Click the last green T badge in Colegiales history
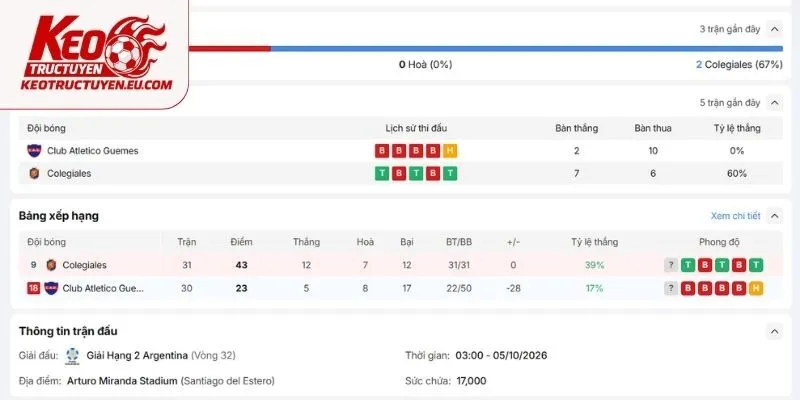800x400 pixels. [x=450, y=173]
